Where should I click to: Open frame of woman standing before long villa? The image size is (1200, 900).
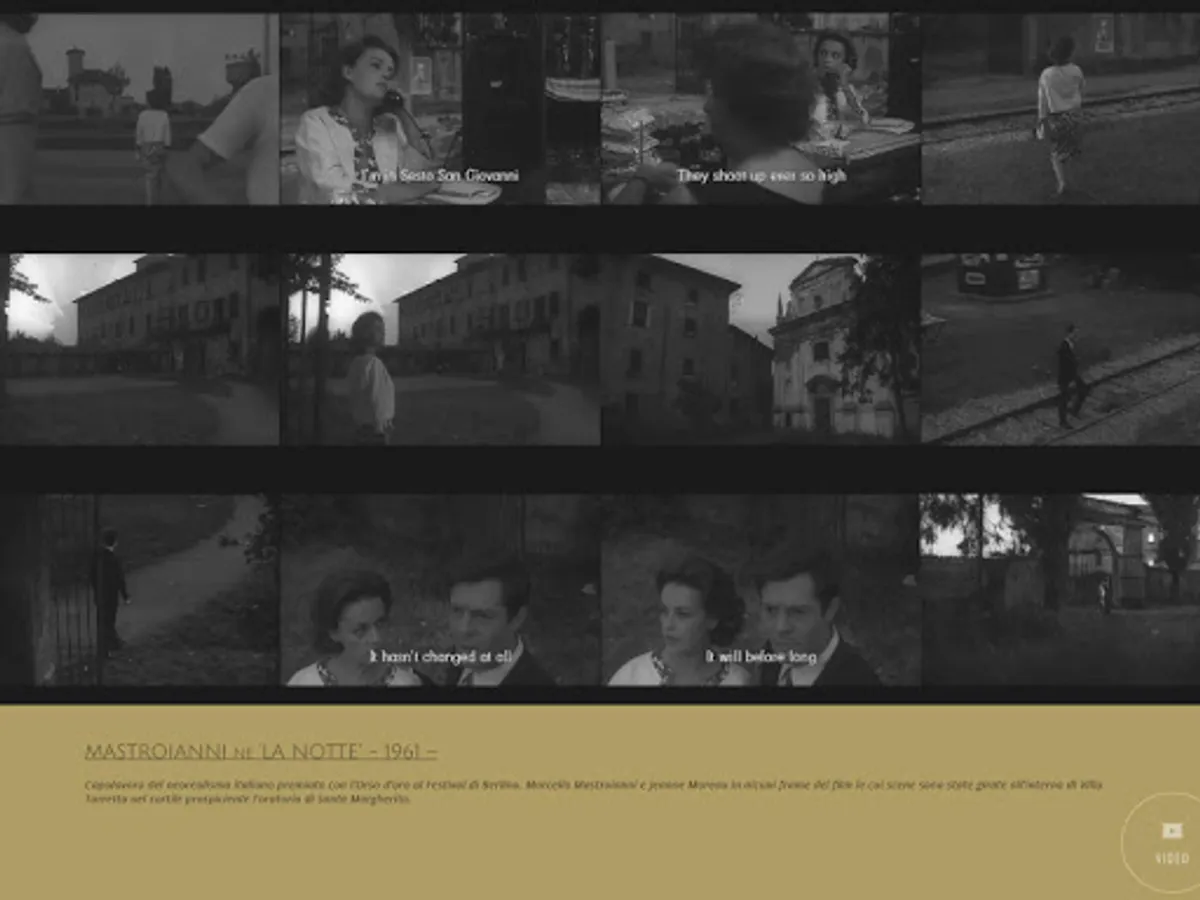click(x=440, y=349)
